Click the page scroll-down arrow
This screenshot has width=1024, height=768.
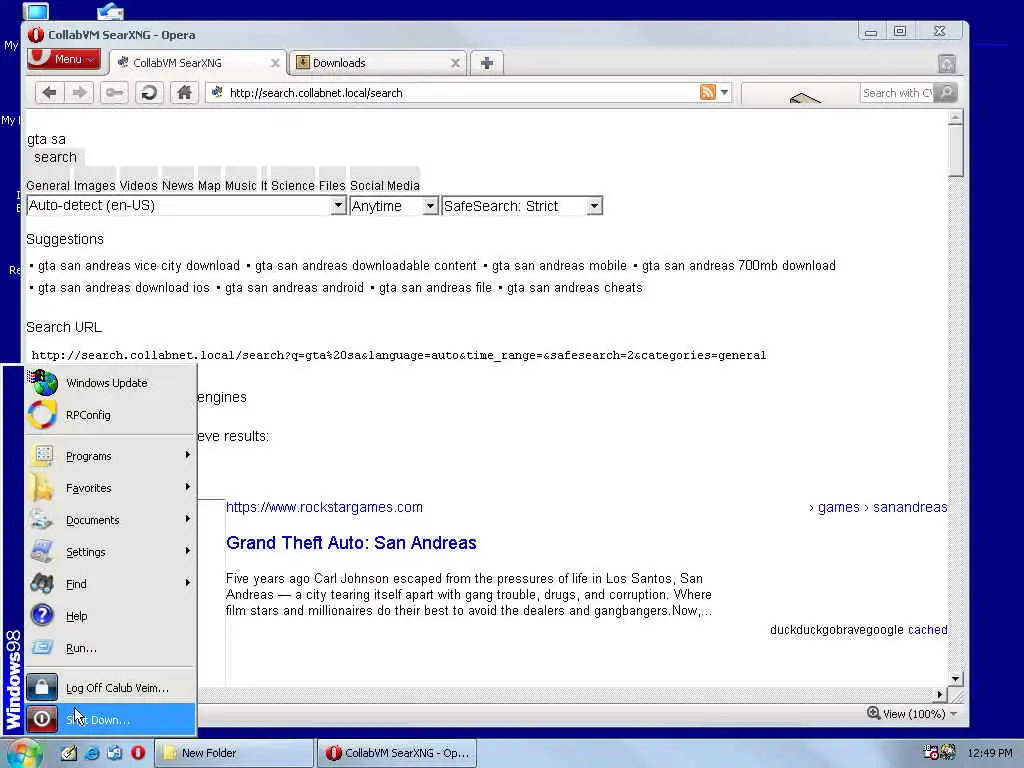click(955, 679)
